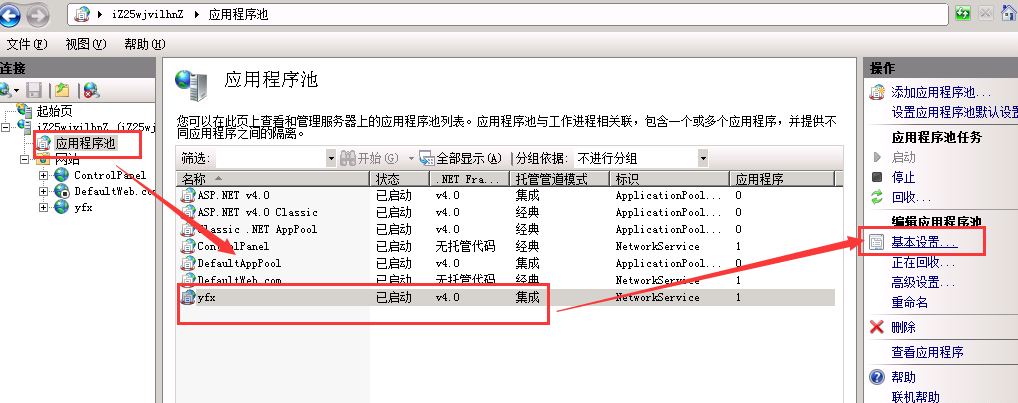Click the icon next to 基本设置
Screen dimensions: 1018x403
876,243
